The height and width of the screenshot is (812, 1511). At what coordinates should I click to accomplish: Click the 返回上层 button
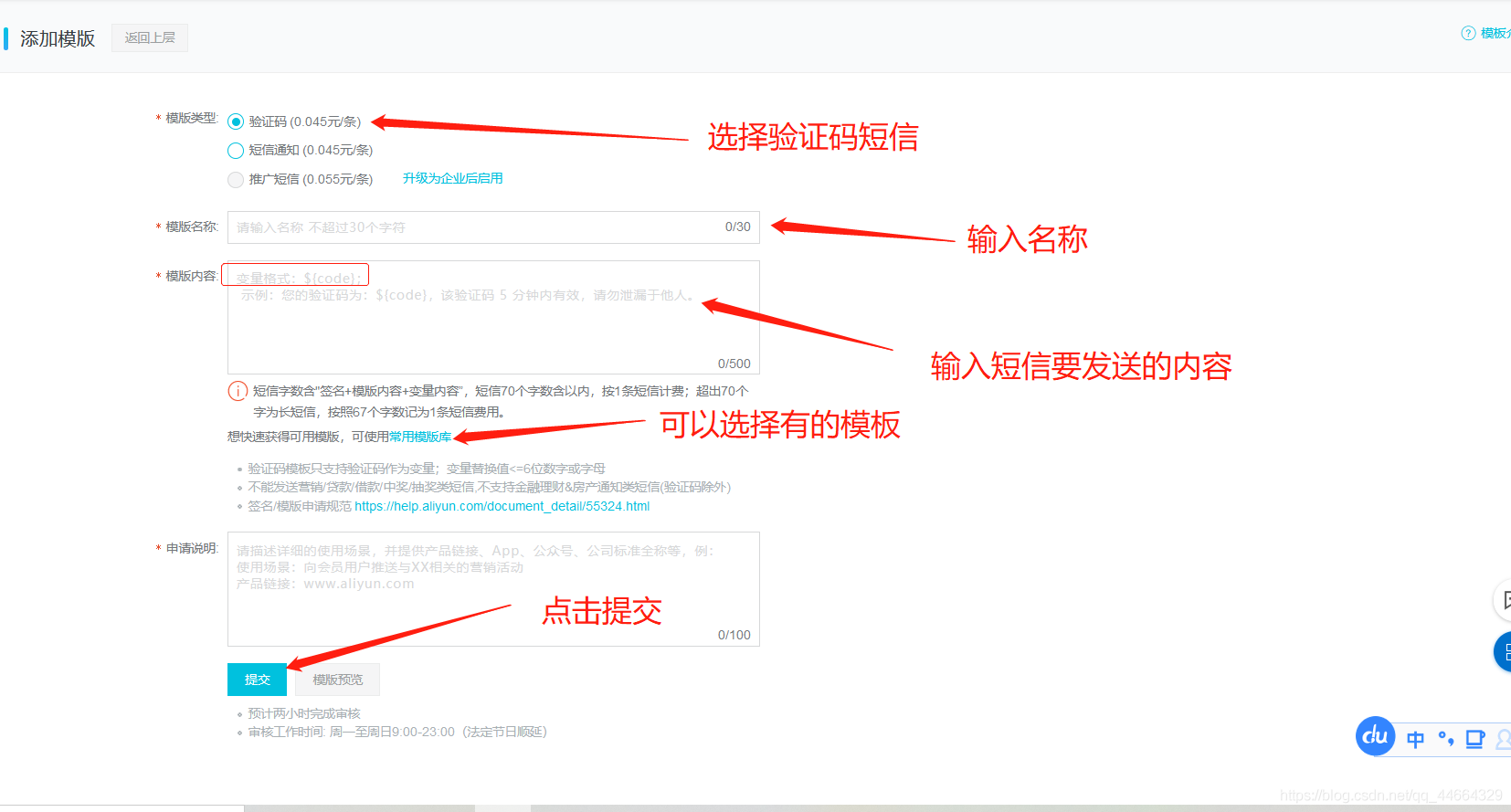(150, 37)
